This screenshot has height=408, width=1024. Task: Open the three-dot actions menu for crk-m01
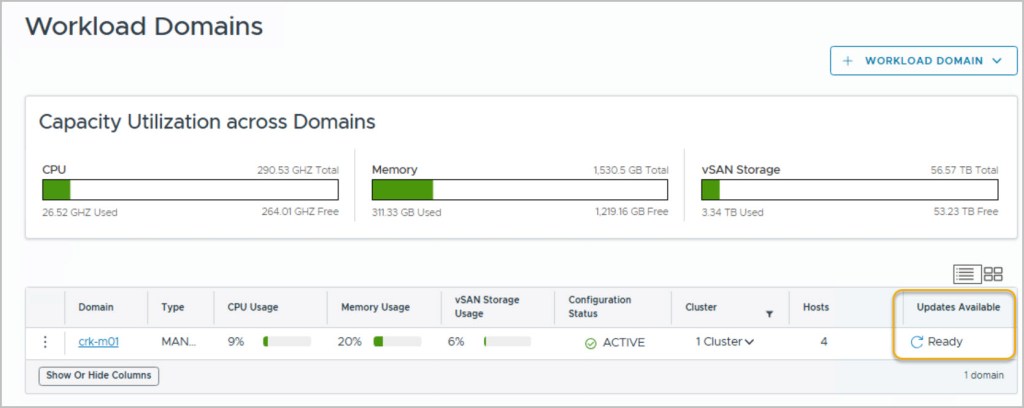point(45,342)
